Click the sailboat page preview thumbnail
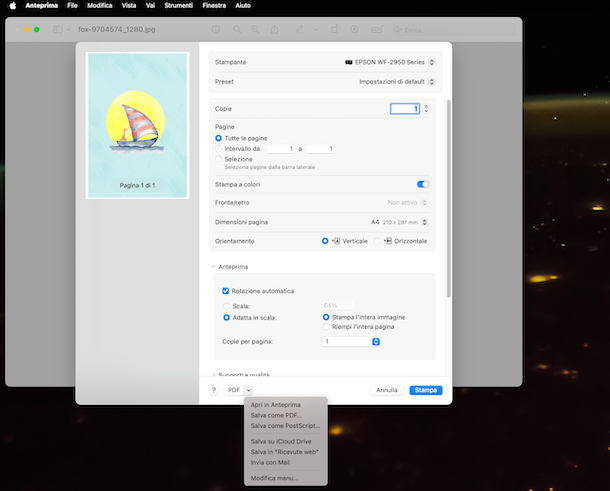Viewport: 610px width, 491px height. tap(137, 125)
